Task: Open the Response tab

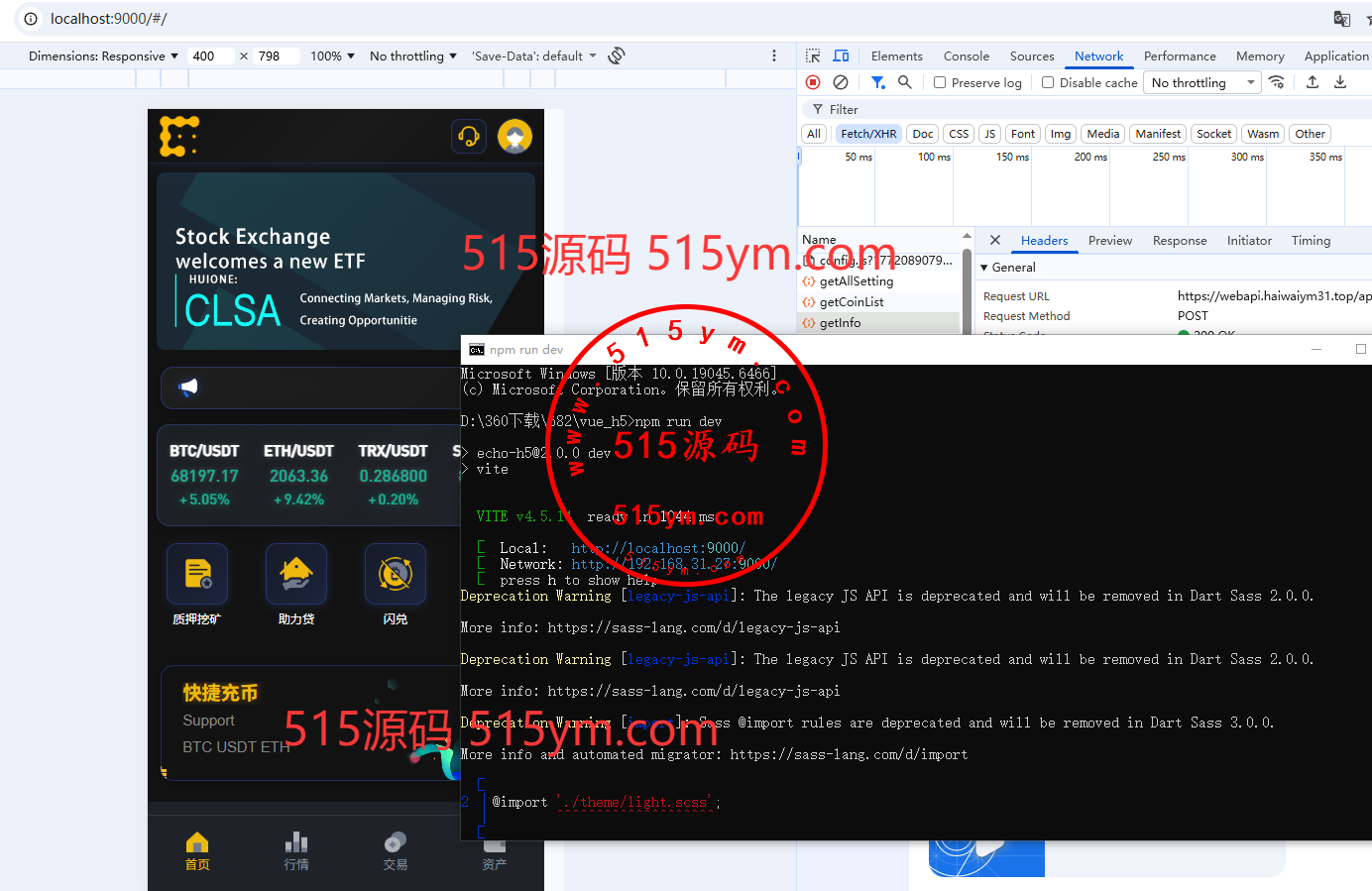Action: [1179, 241]
